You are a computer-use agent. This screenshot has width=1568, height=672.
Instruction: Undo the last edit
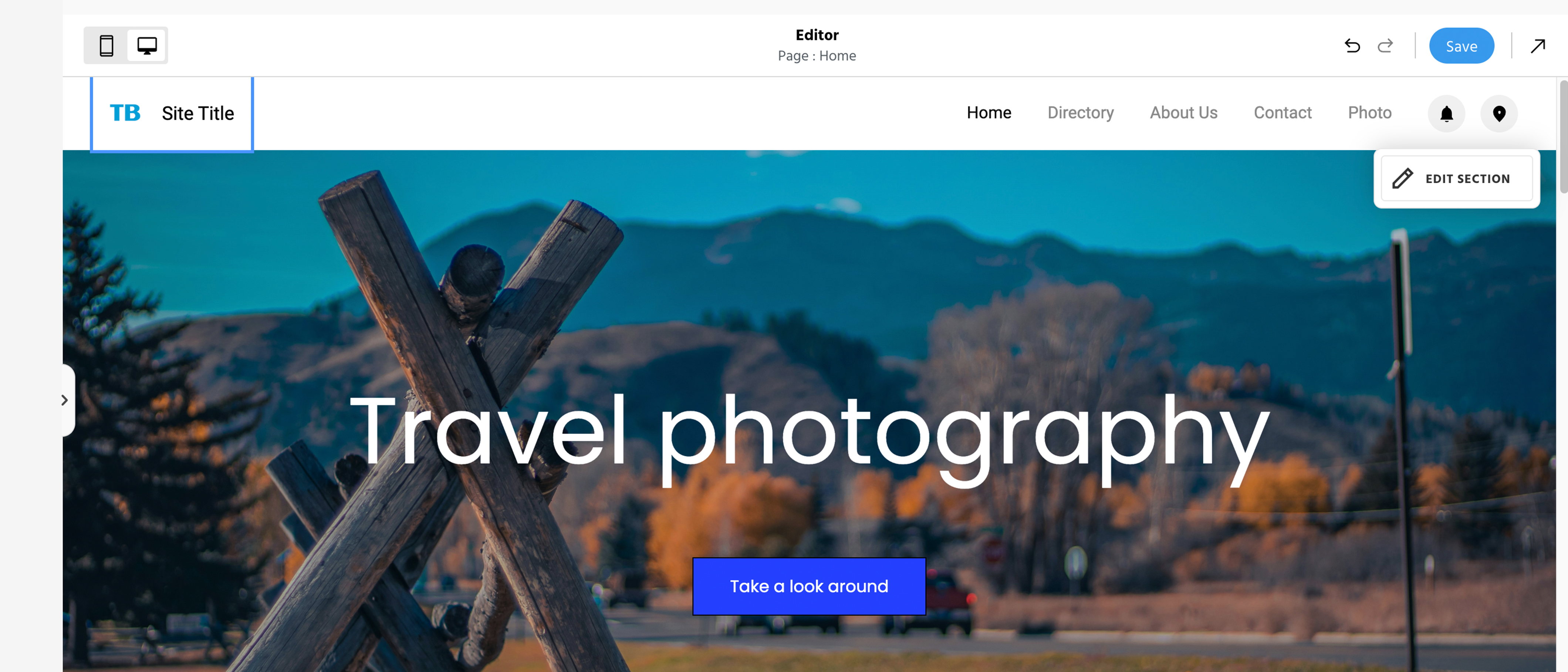[x=1352, y=46]
